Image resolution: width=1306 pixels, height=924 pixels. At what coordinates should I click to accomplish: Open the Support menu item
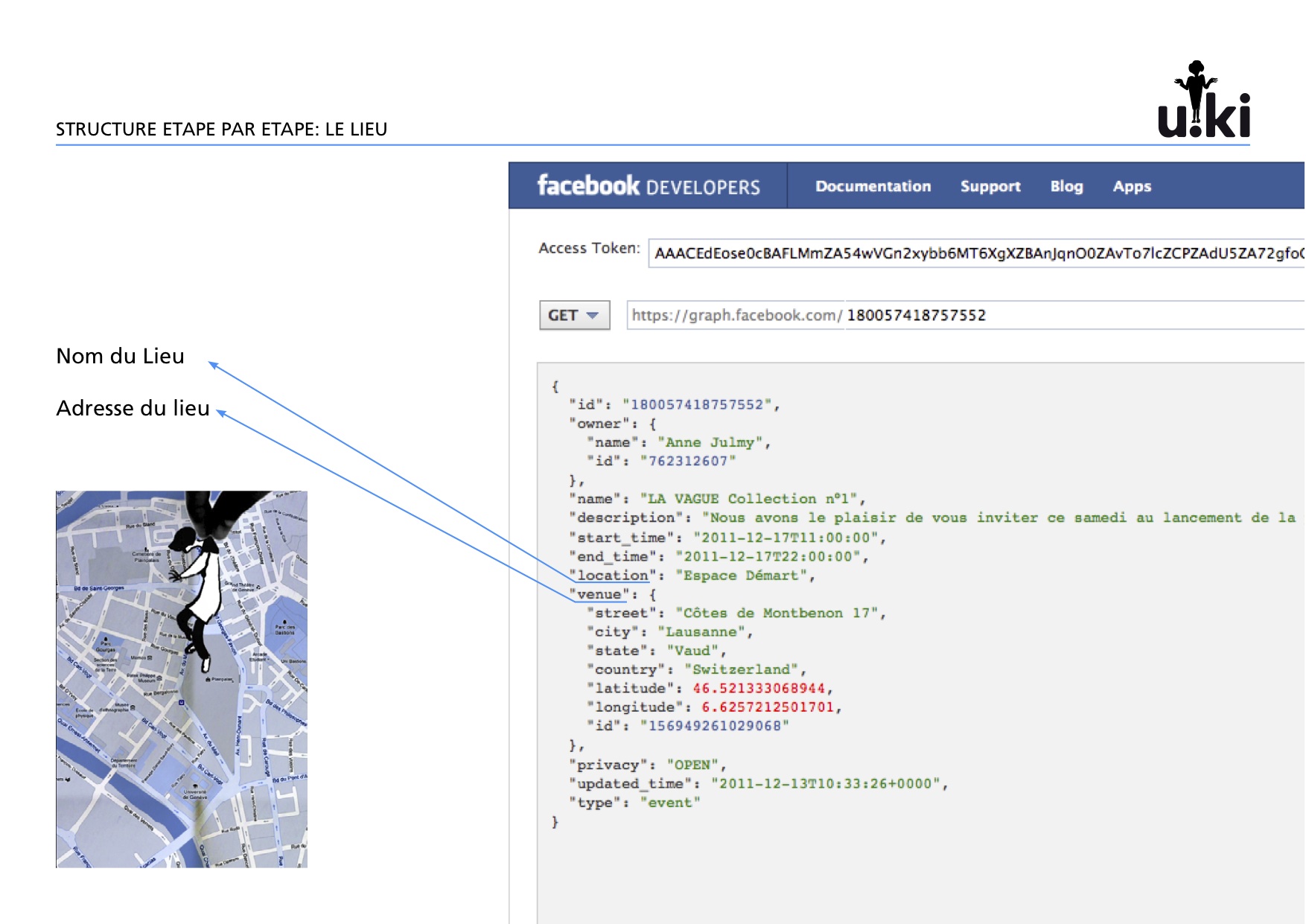[x=990, y=186]
